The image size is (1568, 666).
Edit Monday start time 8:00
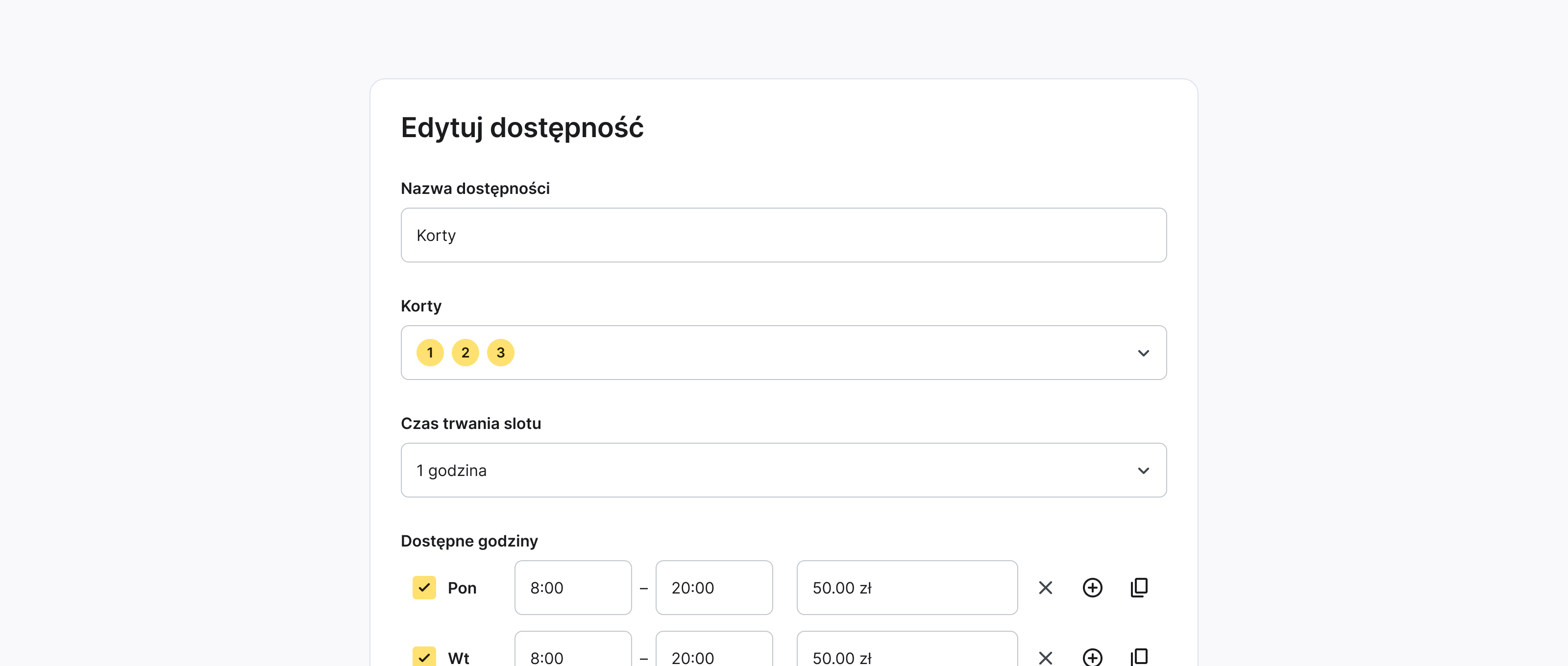click(573, 588)
